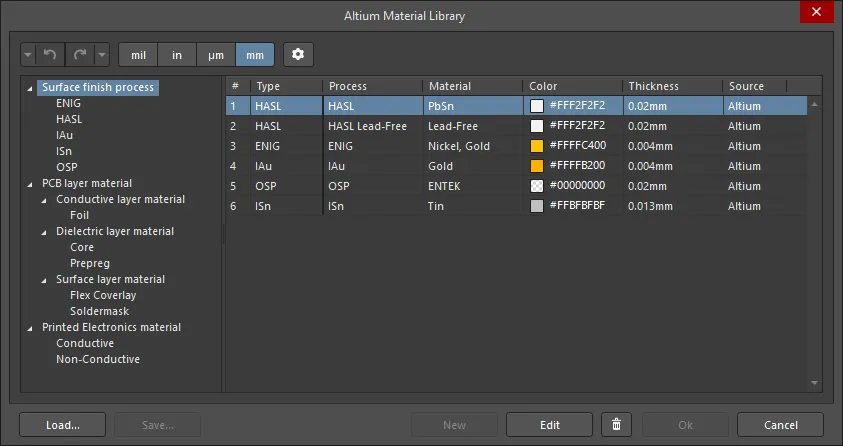Select the mm units button
This screenshot has width=843, height=446.
point(255,55)
